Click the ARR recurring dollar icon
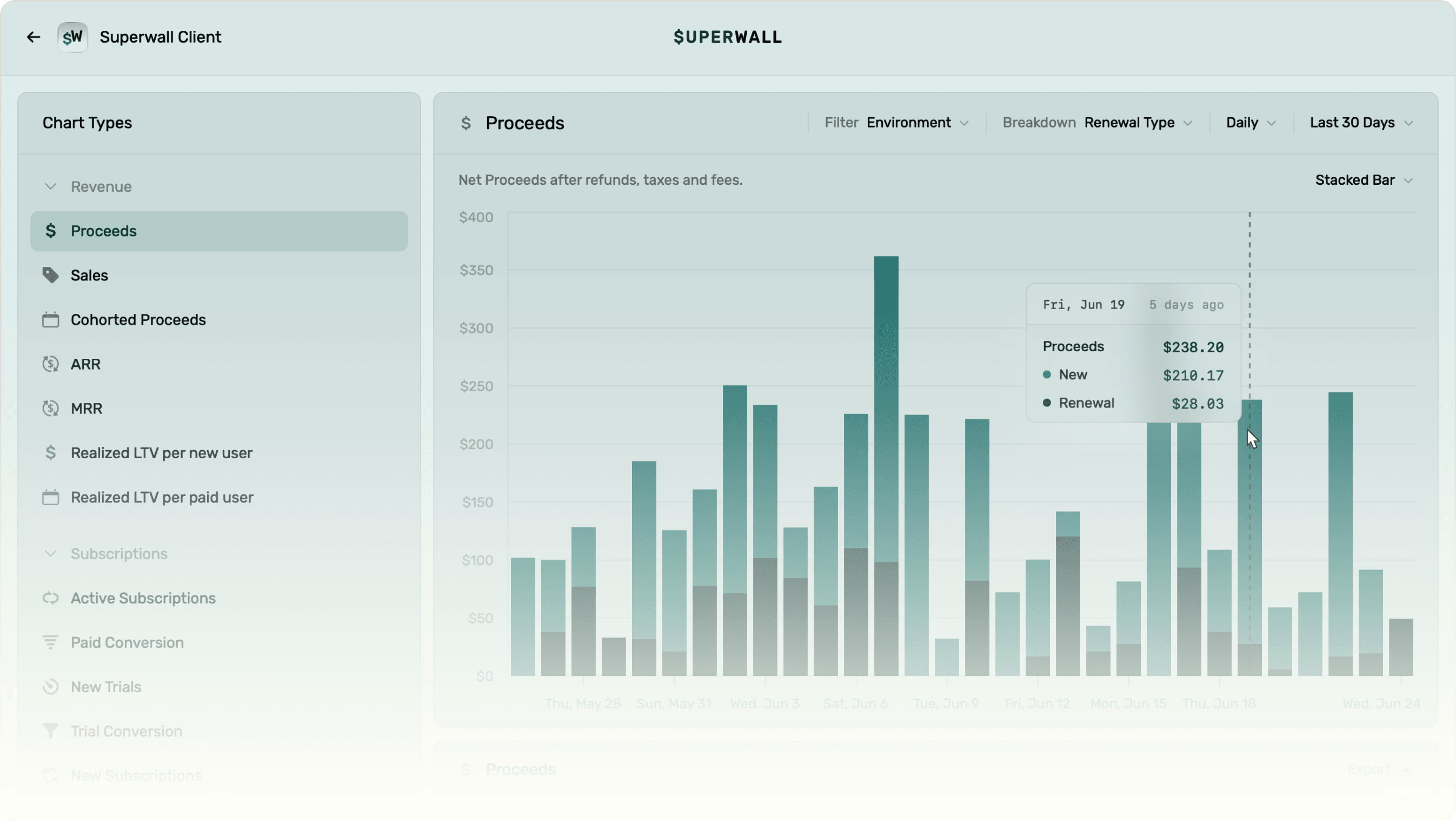The height and width of the screenshot is (837, 1456). point(51,364)
